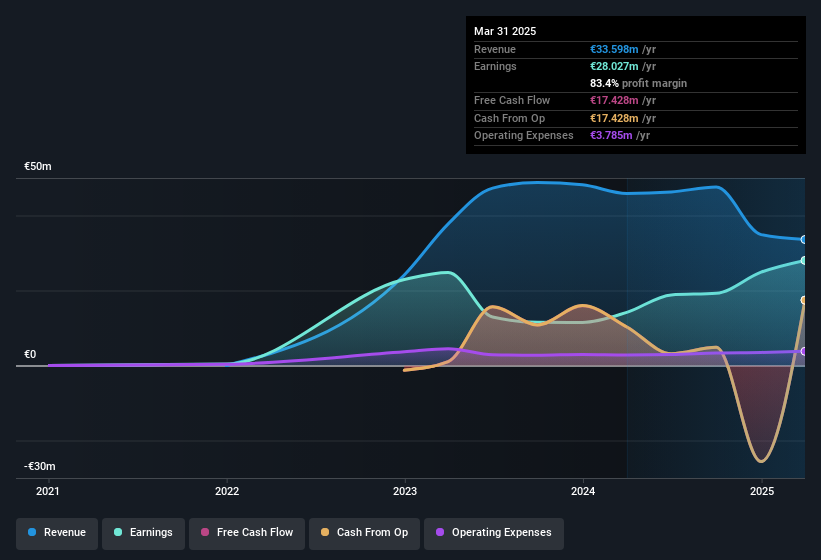This screenshot has height=560, width=821.
Task: Click the Cash From Op label in tooltip
Action: pos(509,118)
